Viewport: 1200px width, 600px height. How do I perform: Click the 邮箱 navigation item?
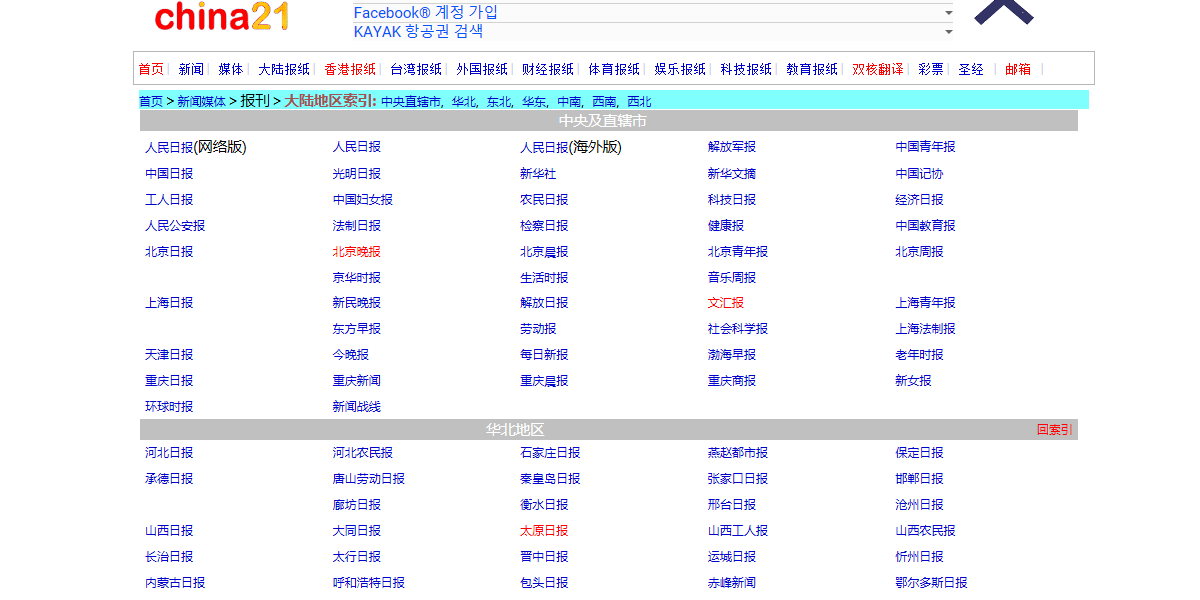pyautogui.click(x=1017, y=69)
